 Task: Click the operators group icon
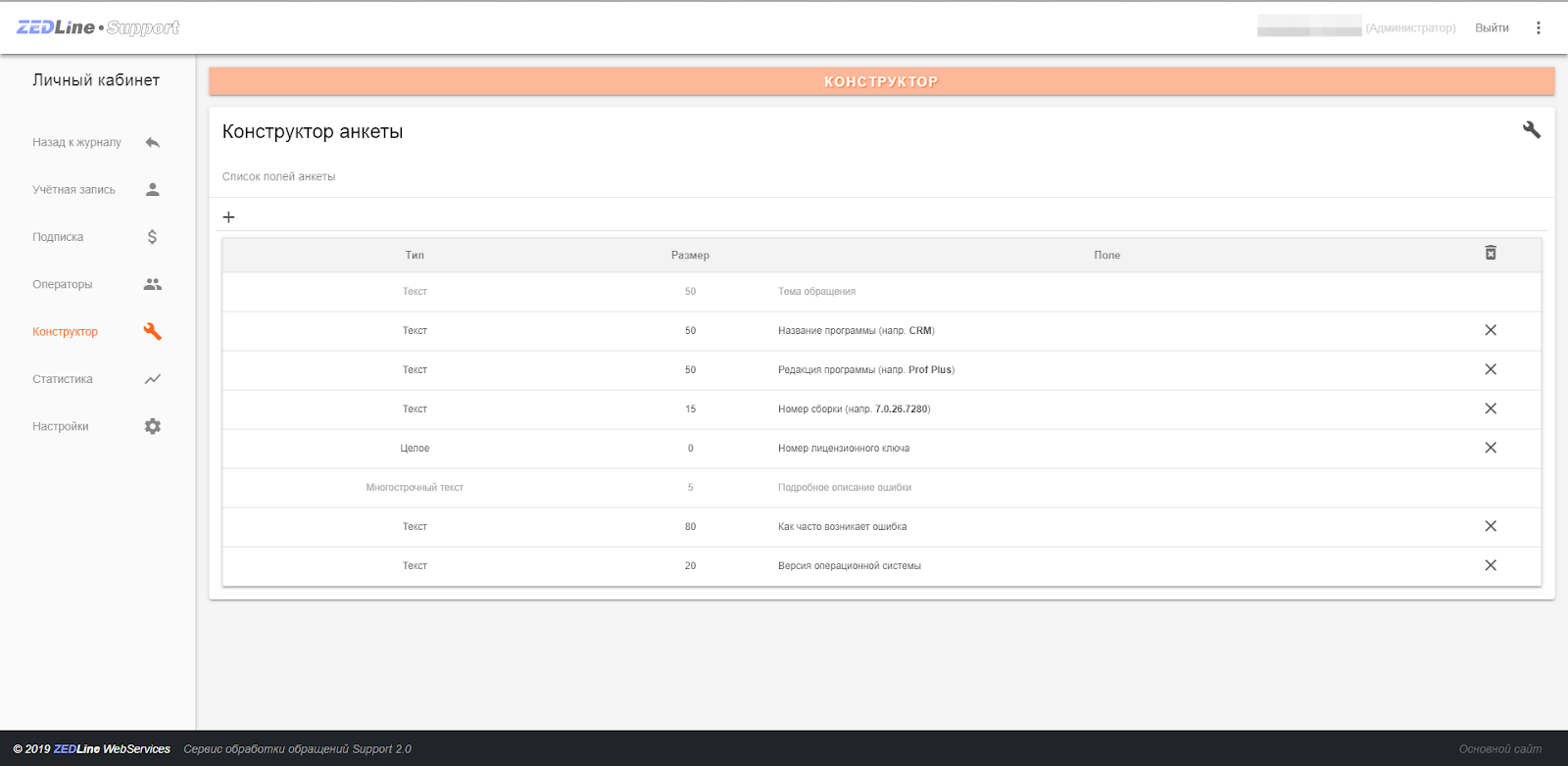153,284
